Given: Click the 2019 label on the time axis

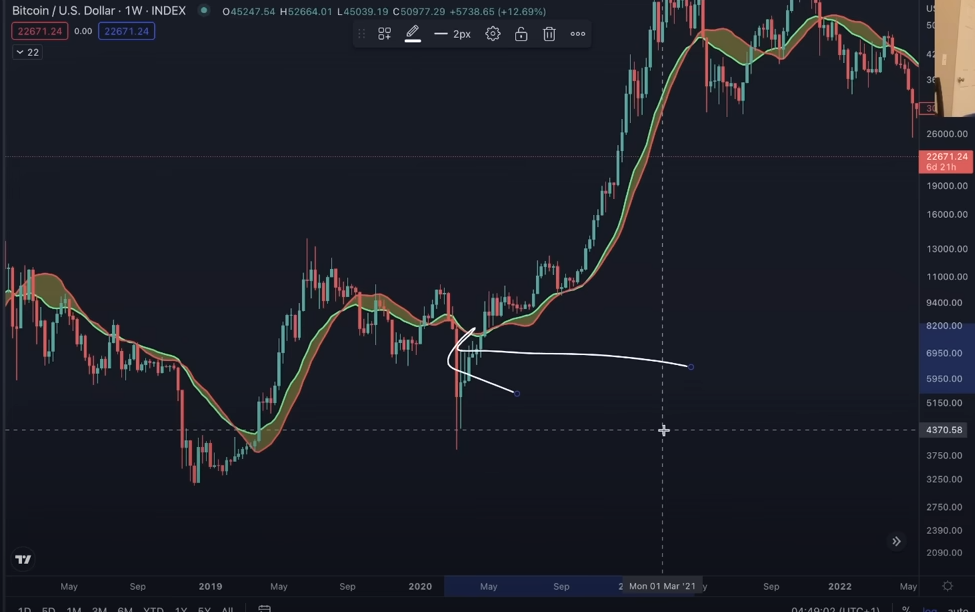Looking at the screenshot, I should coord(210,586).
